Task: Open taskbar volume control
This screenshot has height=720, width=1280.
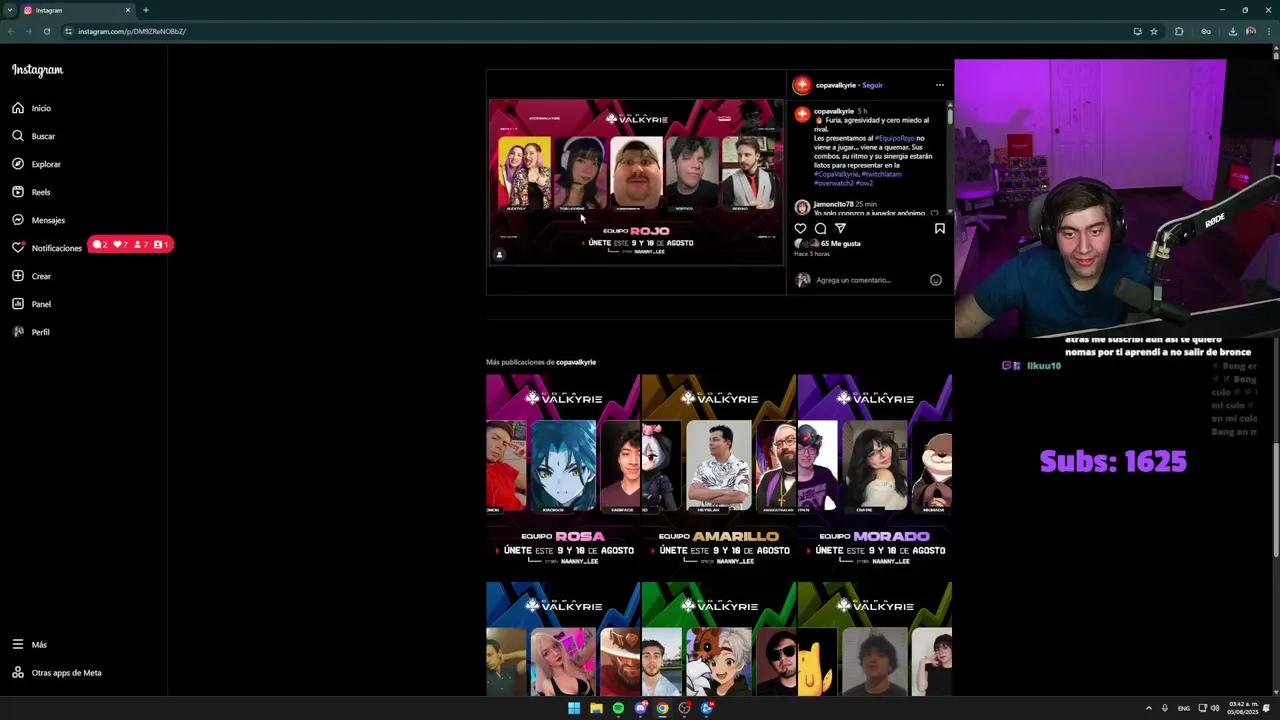Action: [1215, 708]
